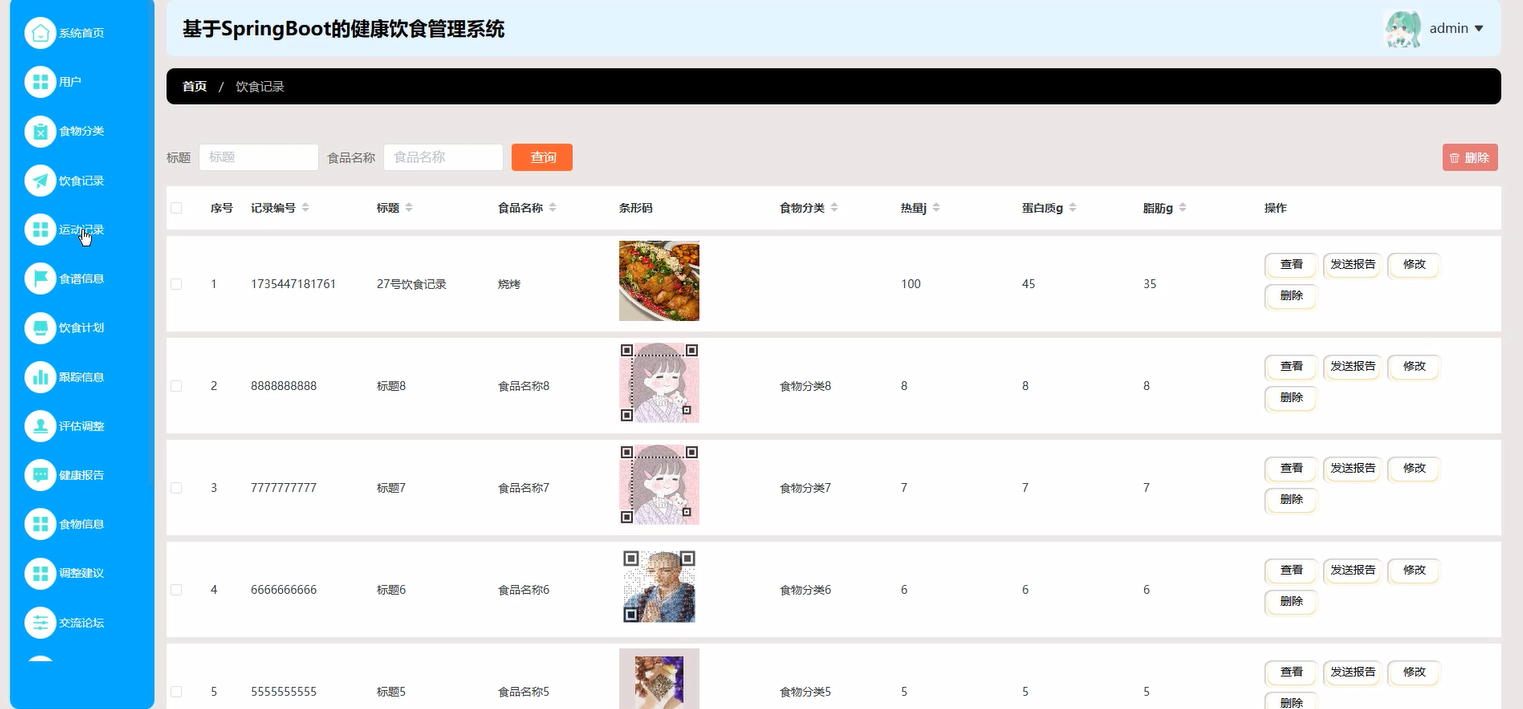Click the barbecue food image in row 1
Image resolution: width=1523 pixels, height=709 pixels.
(659, 281)
